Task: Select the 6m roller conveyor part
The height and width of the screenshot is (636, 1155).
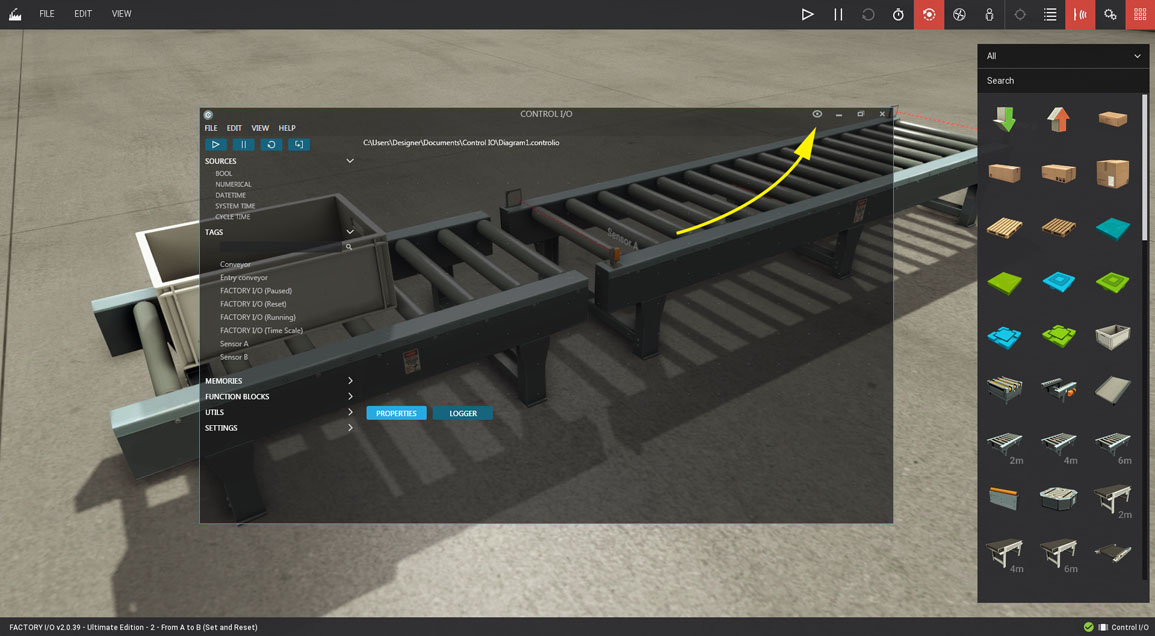Action: click(1113, 446)
